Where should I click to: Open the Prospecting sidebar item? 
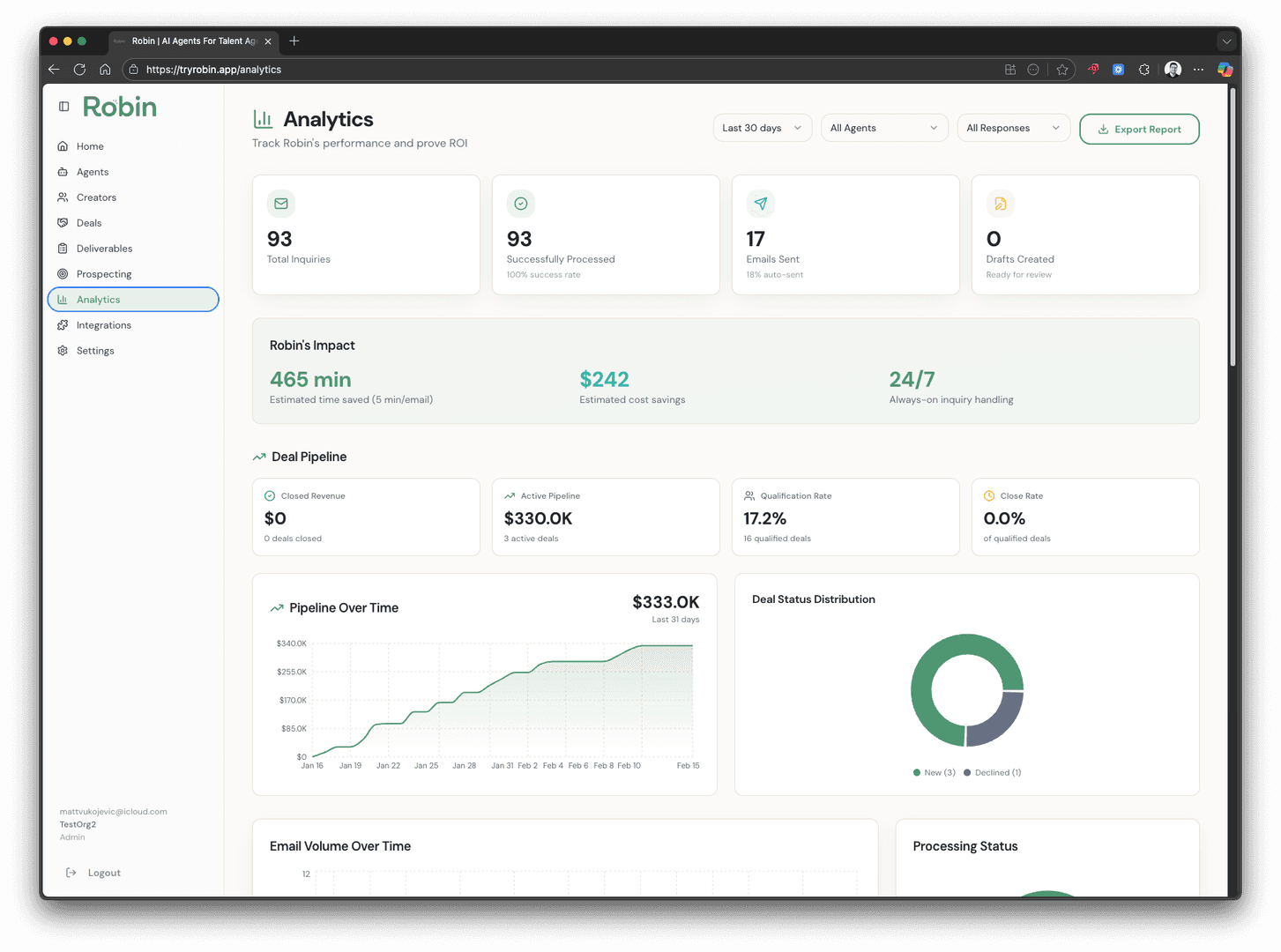[x=103, y=274]
